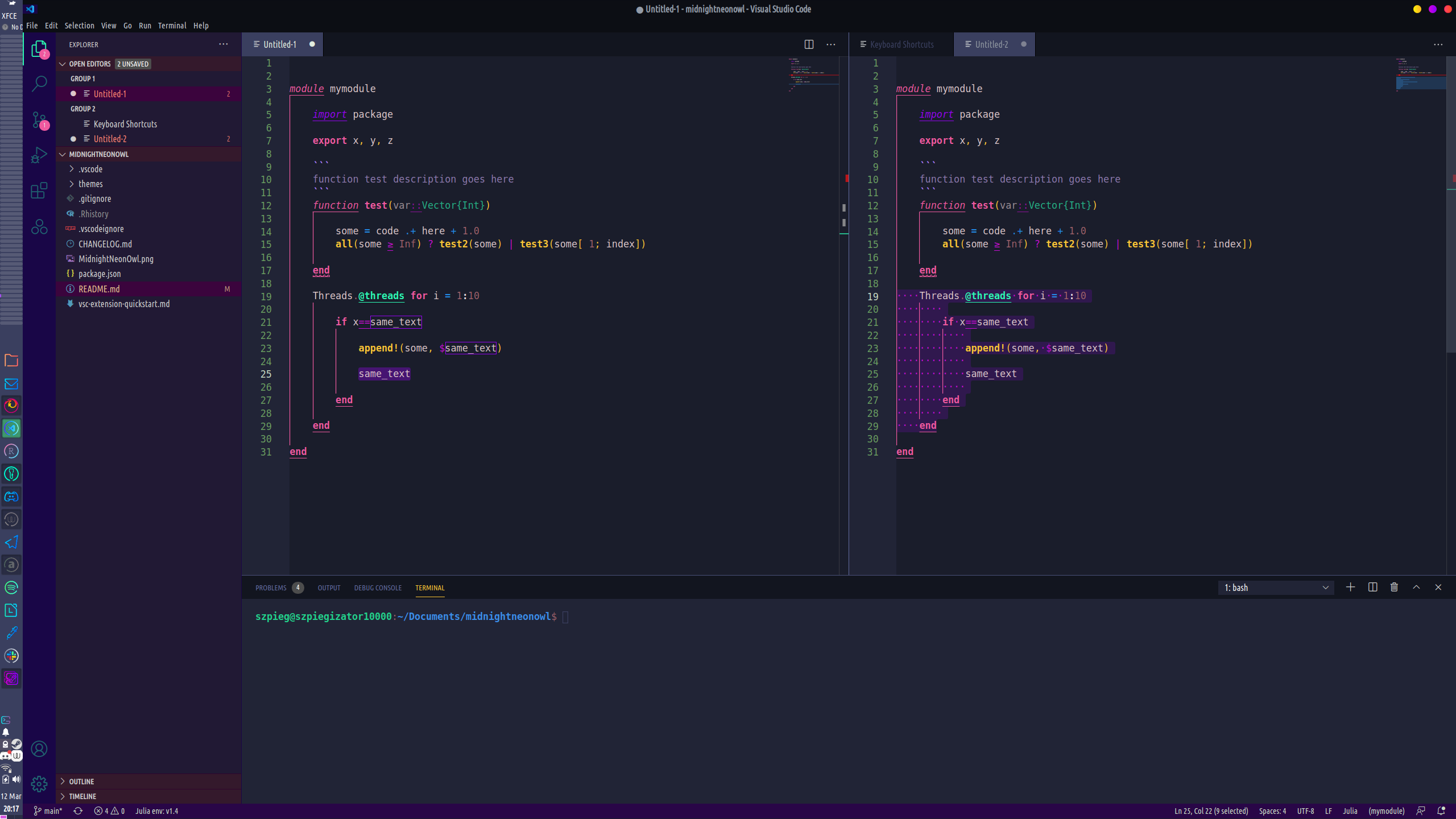Viewport: 1456px width, 819px height.
Task: Split the Untitled-1 editor right
Action: point(809,44)
